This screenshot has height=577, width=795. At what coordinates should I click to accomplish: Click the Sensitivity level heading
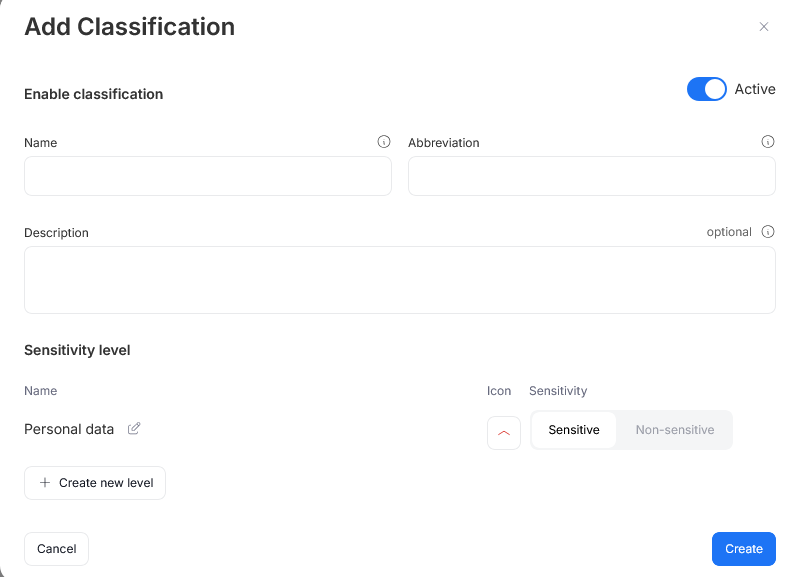[x=77, y=350]
